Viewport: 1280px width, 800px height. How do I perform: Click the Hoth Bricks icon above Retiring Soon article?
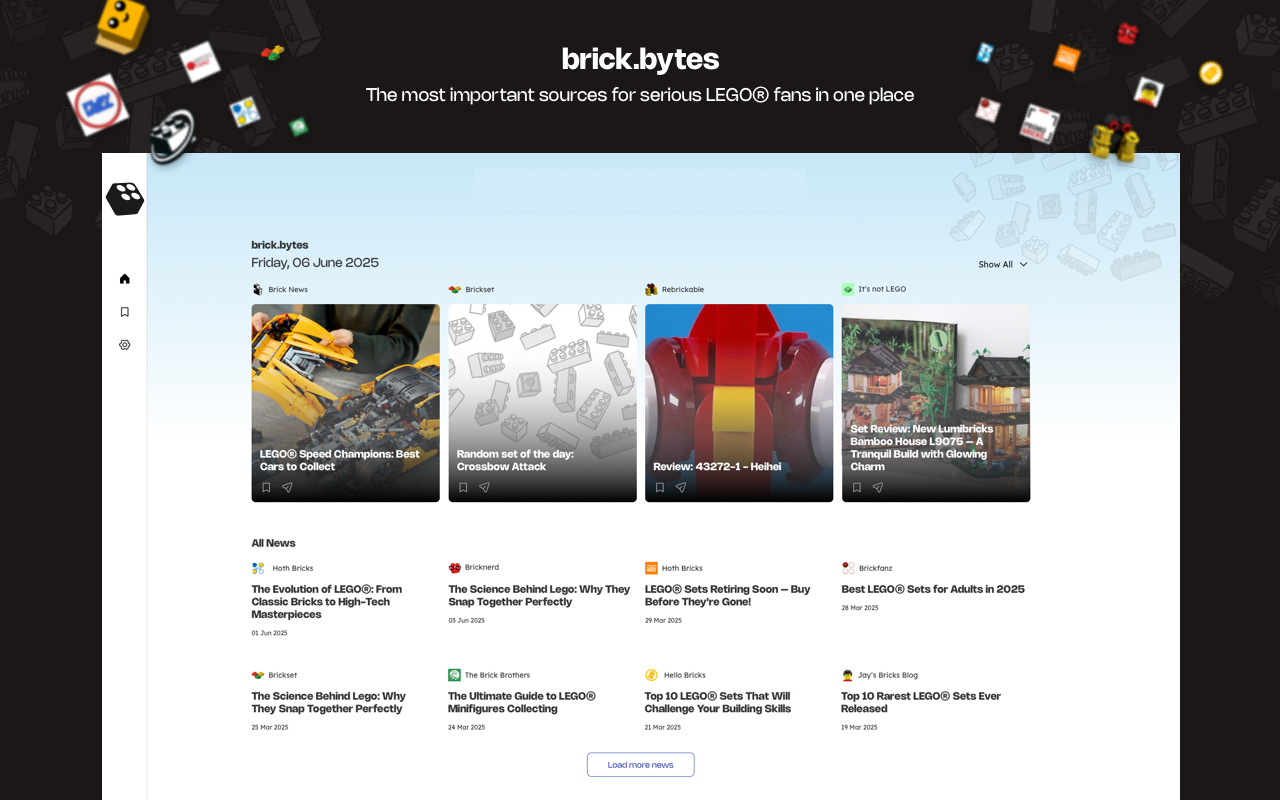pyautogui.click(x=651, y=568)
